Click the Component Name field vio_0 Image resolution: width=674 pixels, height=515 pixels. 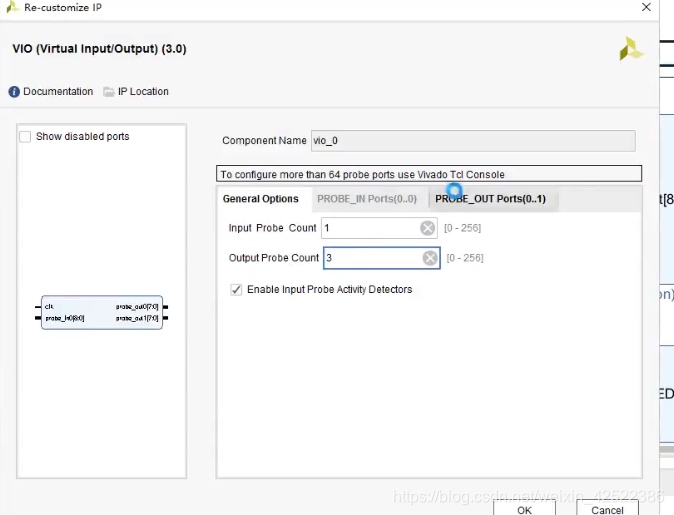coord(473,141)
